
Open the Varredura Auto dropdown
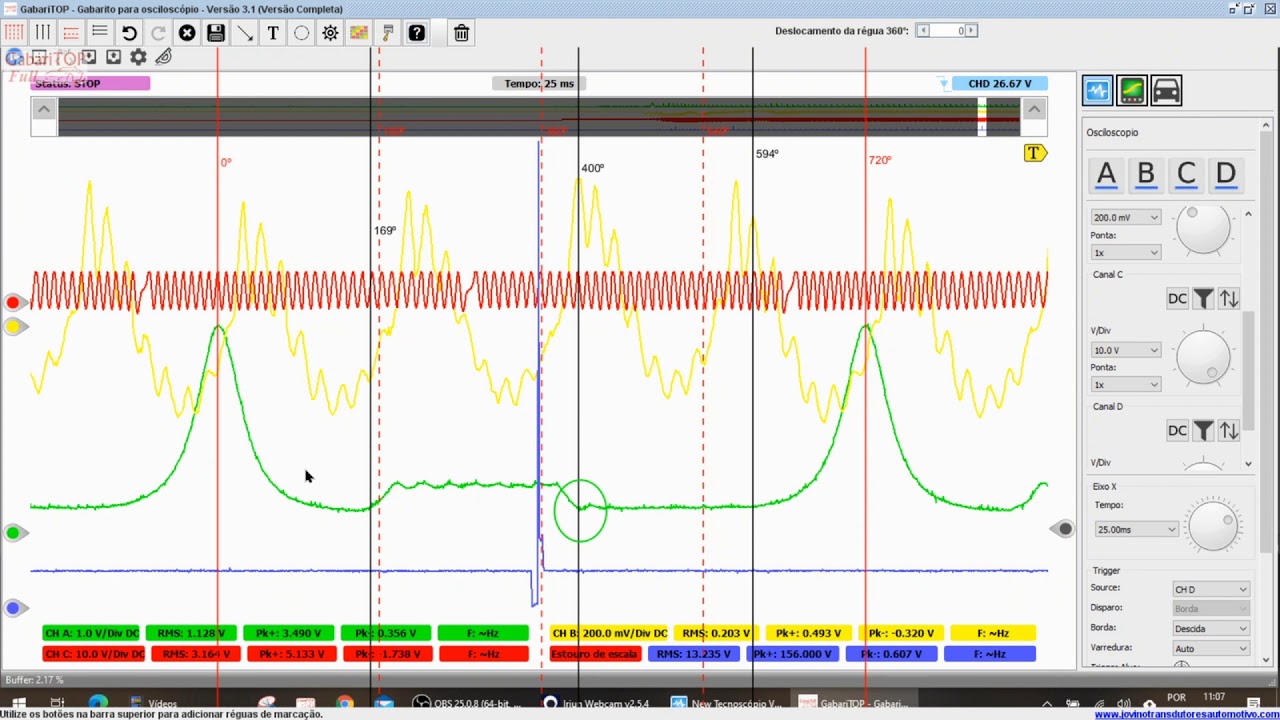tap(1210, 649)
